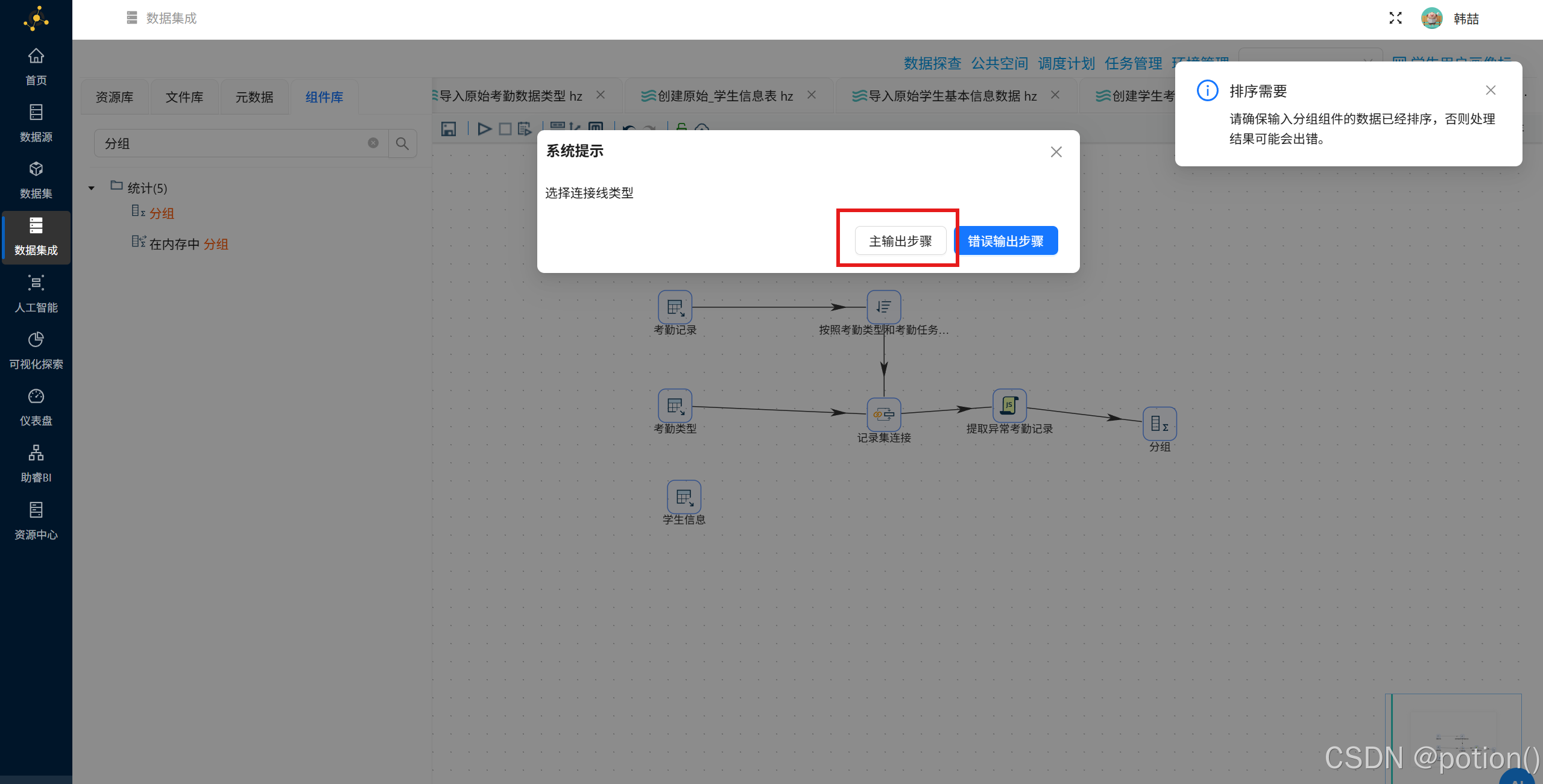Open 助睿BI in the sidebar
The width and height of the screenshot is (1543, 784).
pos(36,463)
